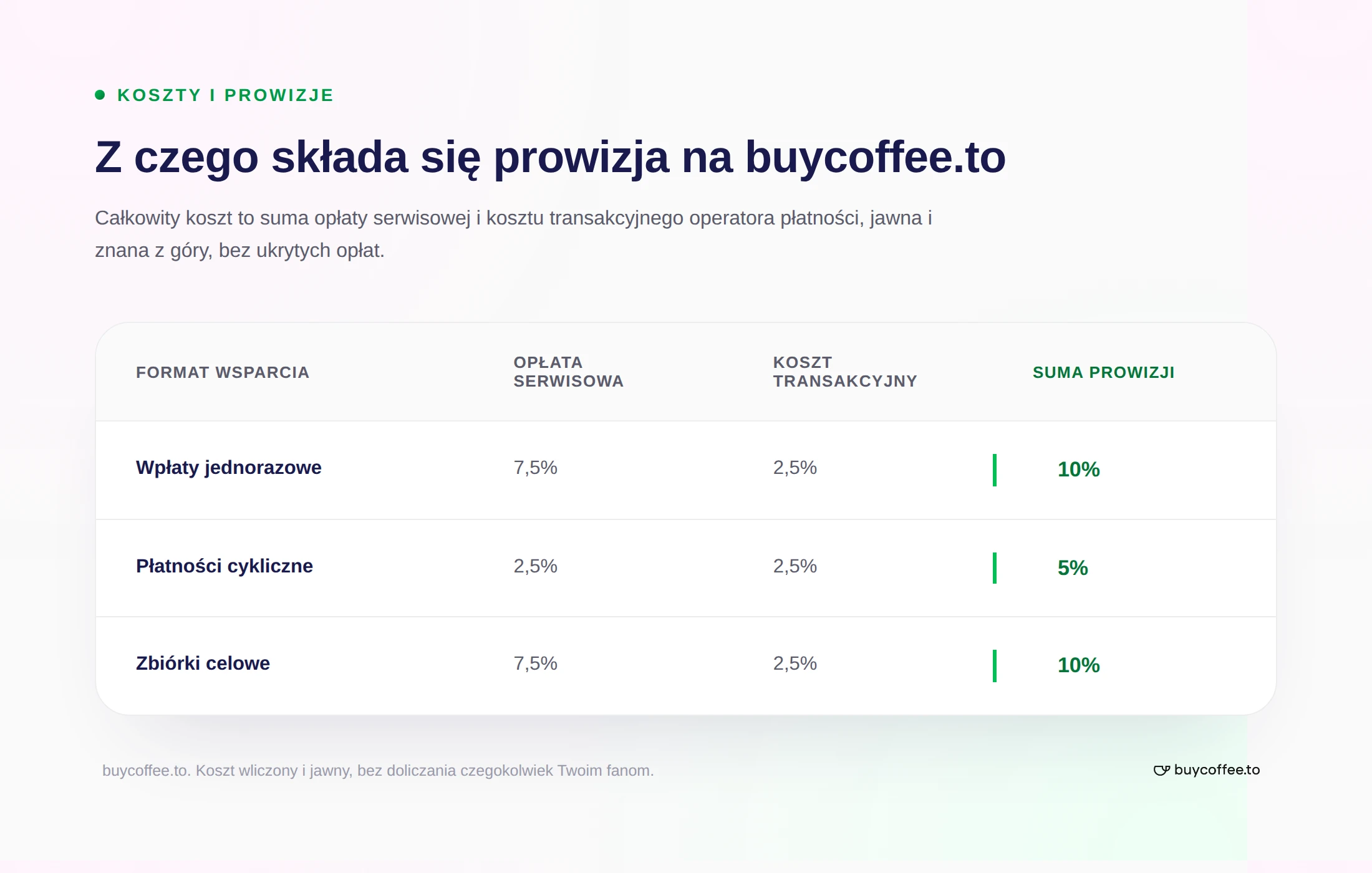Click the main heading about prowizja na buycoffee.to

(x=550, y=157)
